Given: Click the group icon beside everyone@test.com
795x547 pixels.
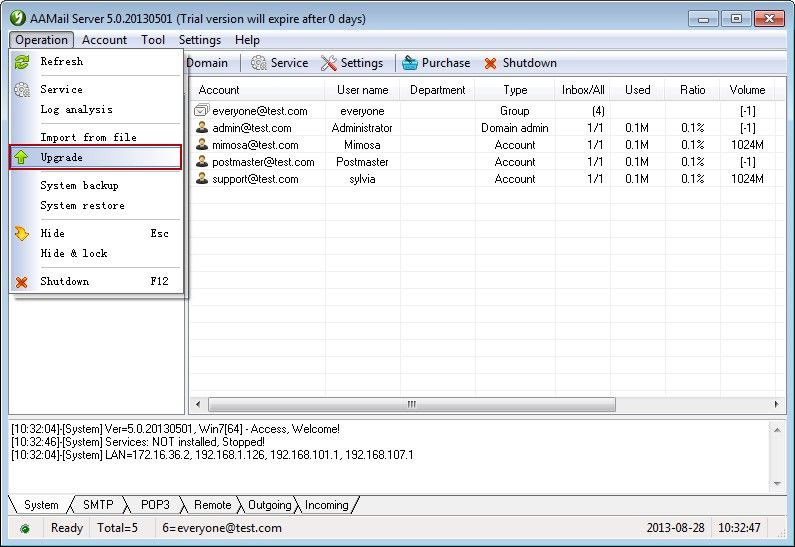Looking at the screenshot, I should tap(202, 110).
